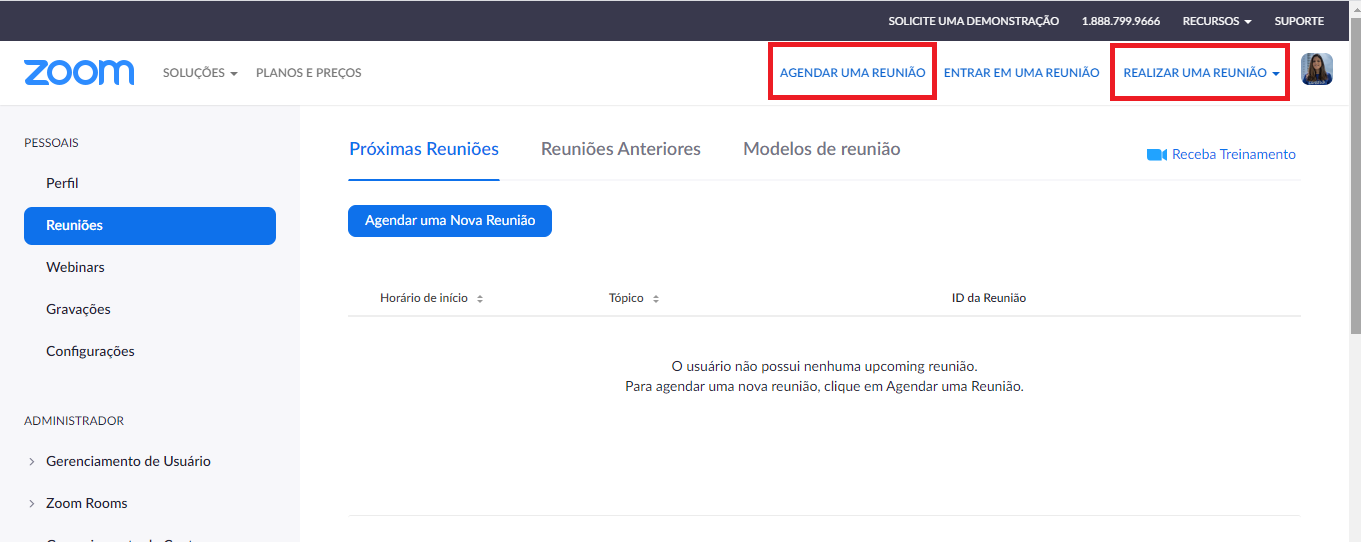Open the Recursos dropdown
1361x542 pixels.
(x=1217, y=21)
